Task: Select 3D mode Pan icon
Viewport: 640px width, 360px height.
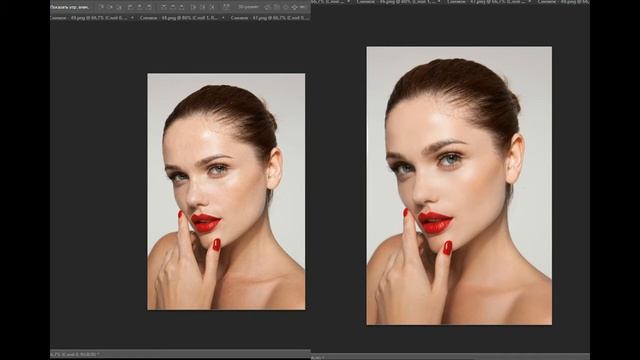Action: click(x=285, y=7)
